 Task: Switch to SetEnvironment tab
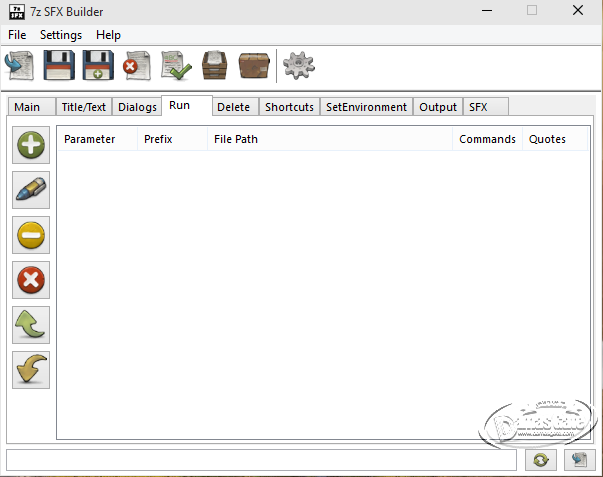pos(366,107)
